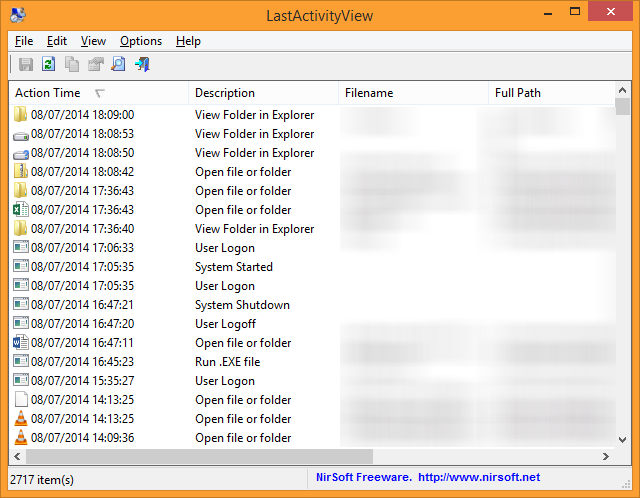640x498 pixels.
Task: Select window icon of System Started row
Action: tap(20, 266)
